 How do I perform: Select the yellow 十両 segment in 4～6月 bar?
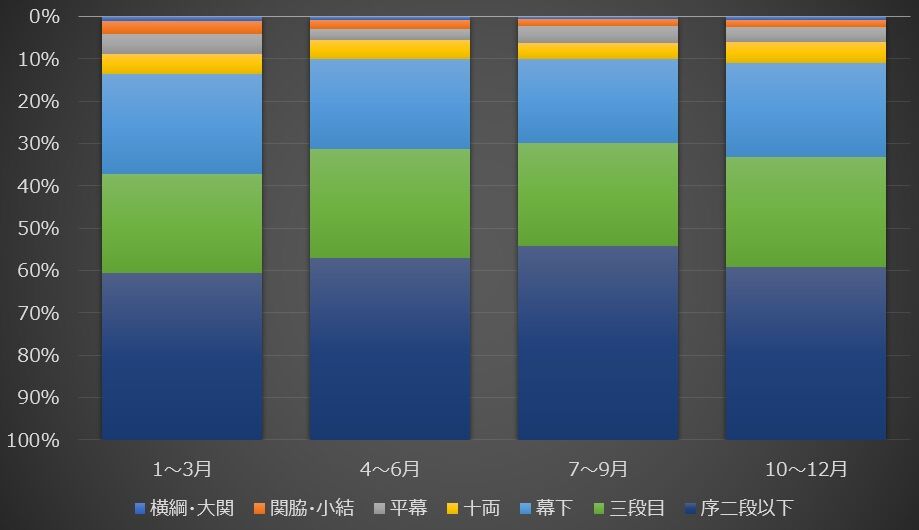390,49
